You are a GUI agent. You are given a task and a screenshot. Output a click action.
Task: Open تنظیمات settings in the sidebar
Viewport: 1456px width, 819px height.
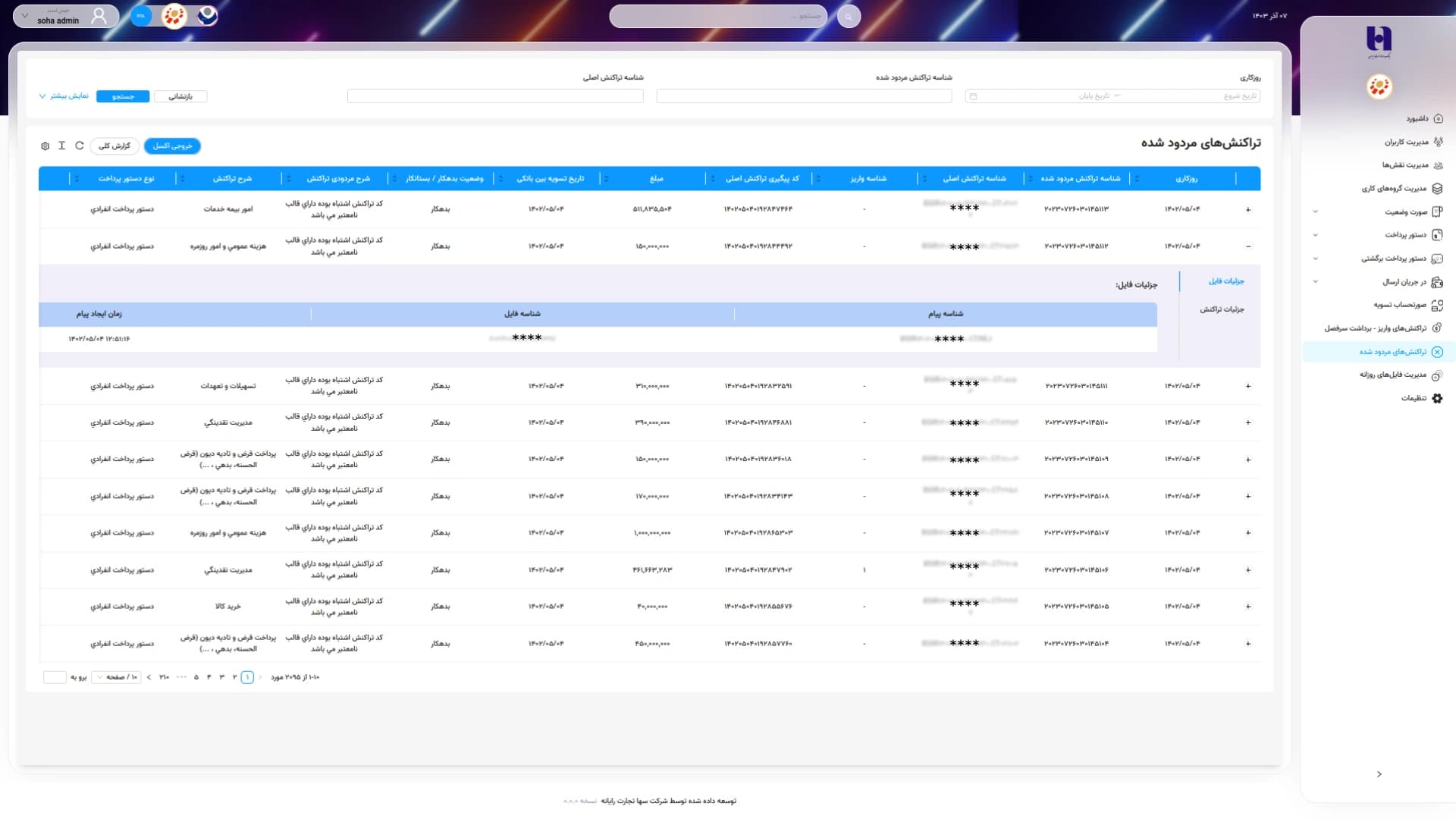coord(1421,398)
